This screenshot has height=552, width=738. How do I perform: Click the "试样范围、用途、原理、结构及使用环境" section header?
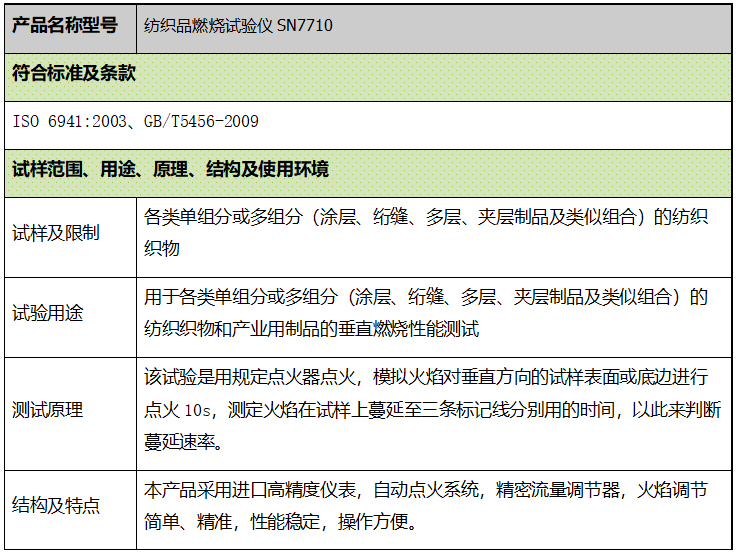tap(170, 169)
